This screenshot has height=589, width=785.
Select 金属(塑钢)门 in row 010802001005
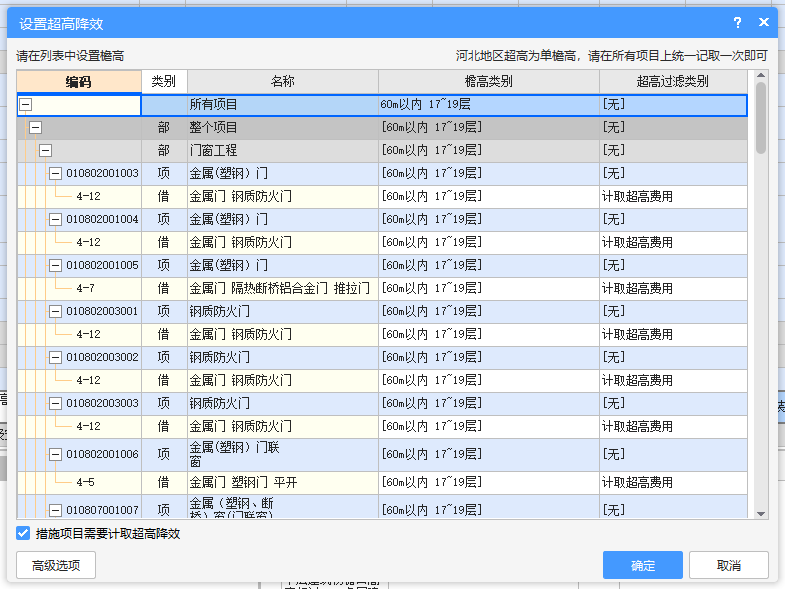tap(283, 265)
